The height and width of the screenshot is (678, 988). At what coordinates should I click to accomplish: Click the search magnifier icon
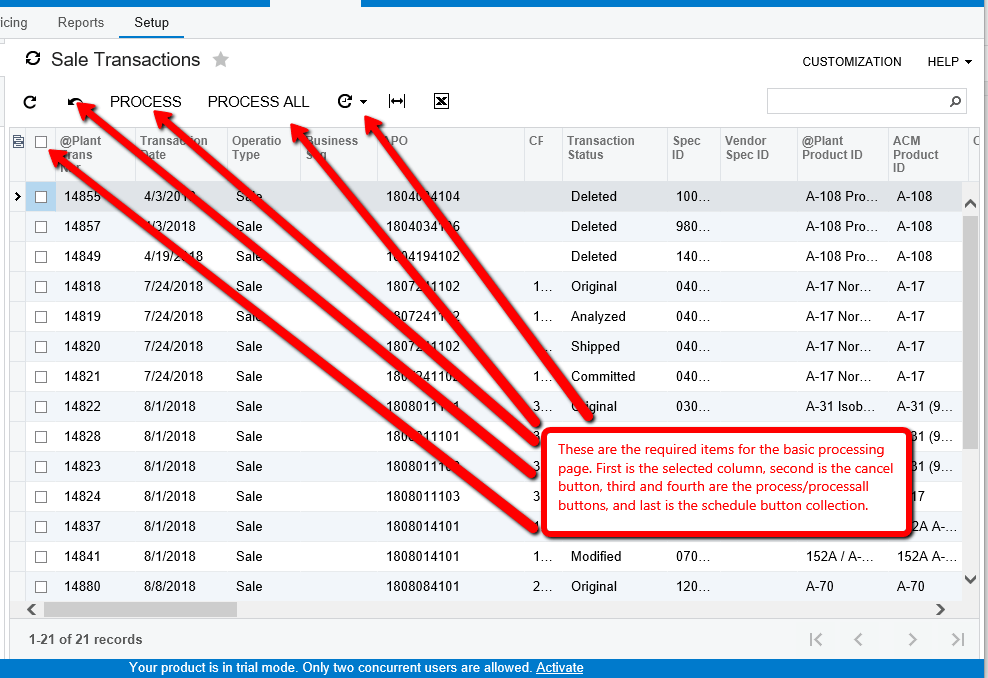click(956, 101)
